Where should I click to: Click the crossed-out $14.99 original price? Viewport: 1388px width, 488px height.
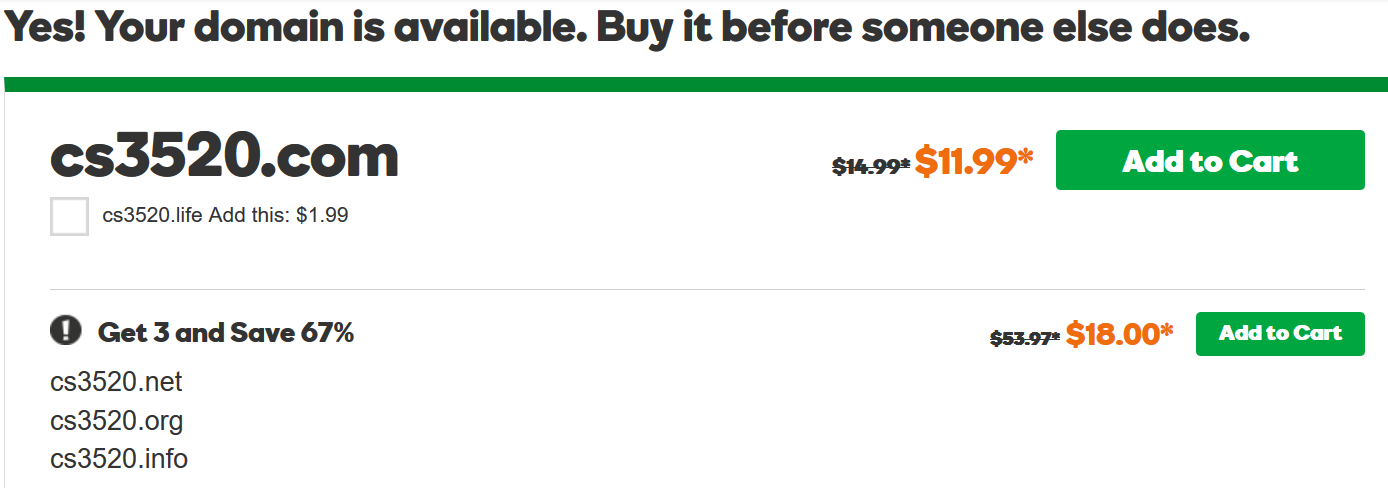pos(866,168)
